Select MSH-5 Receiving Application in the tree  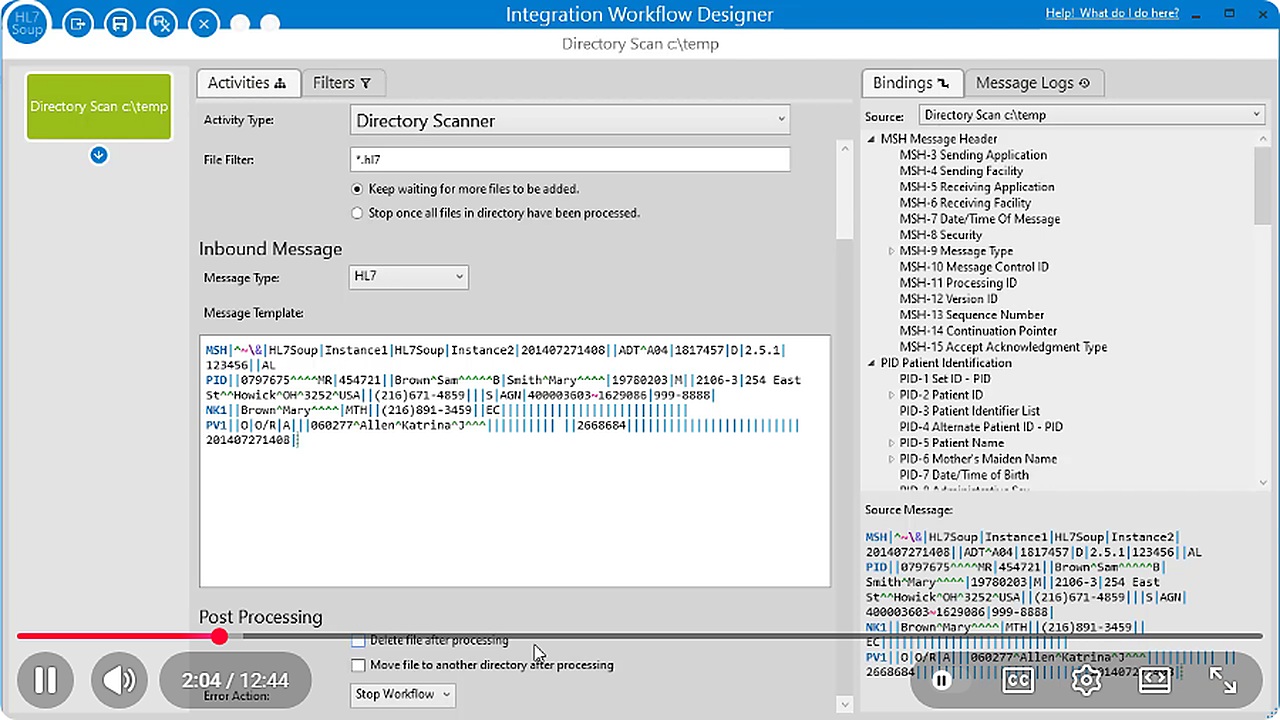(976, 187)
